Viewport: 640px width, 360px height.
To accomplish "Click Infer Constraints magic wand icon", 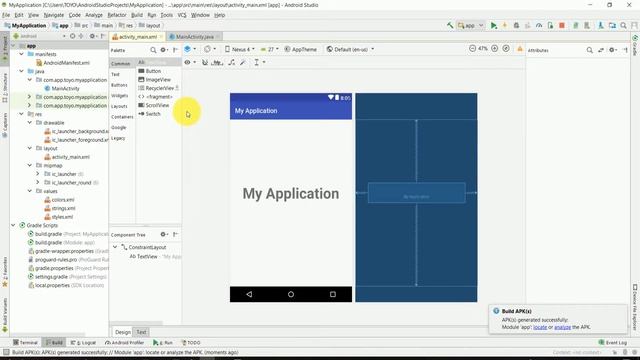I will point(243,62).
